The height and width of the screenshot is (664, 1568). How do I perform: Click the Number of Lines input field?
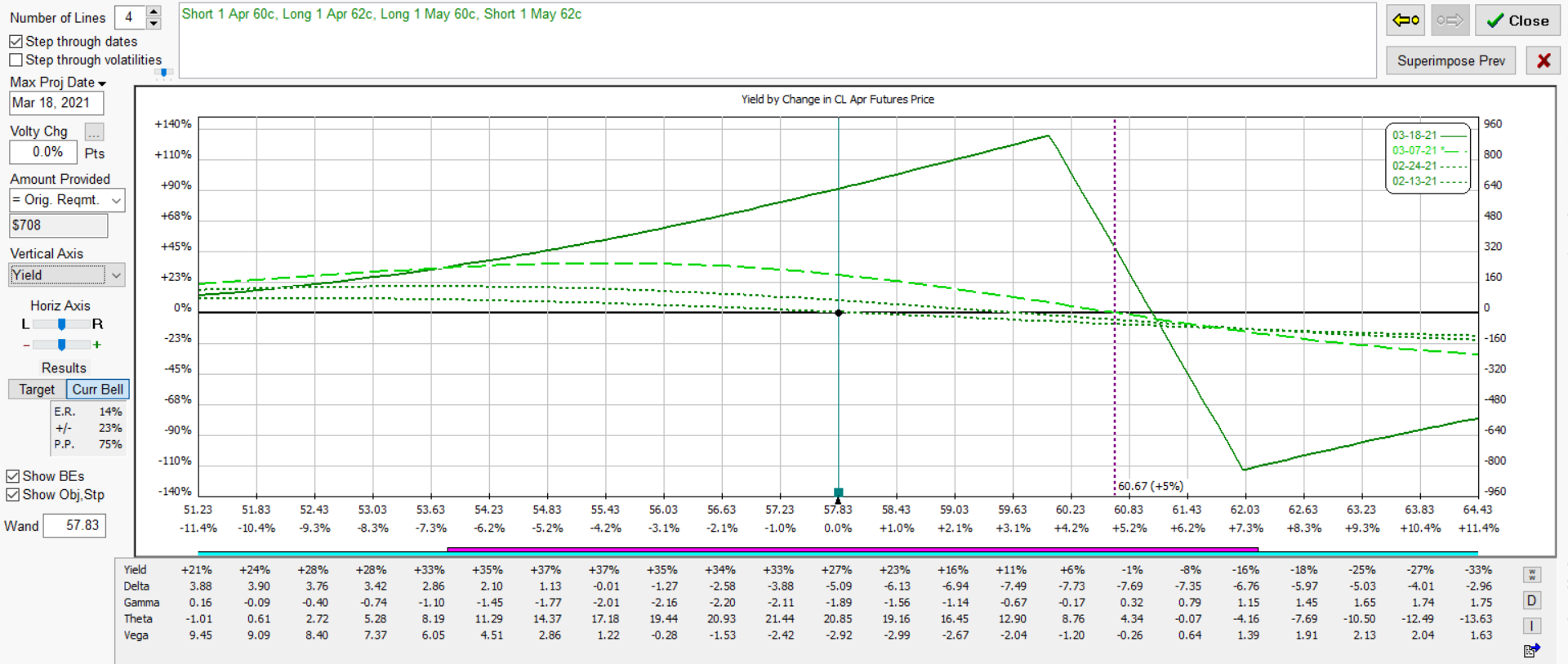[x=130, y=17]
